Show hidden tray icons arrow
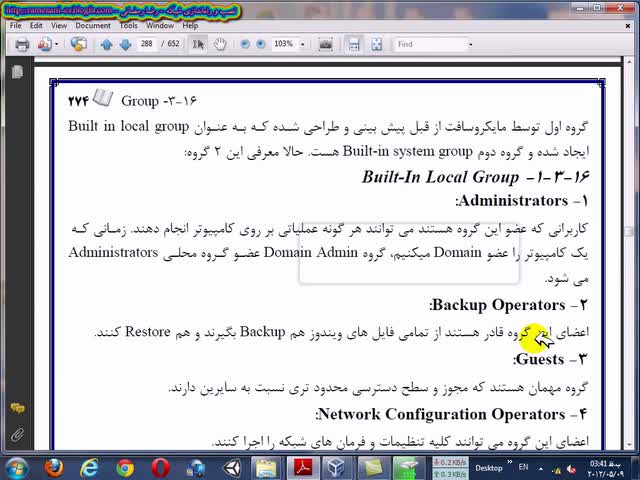Viewport: 640px width, 480px height. coord(541,469)
